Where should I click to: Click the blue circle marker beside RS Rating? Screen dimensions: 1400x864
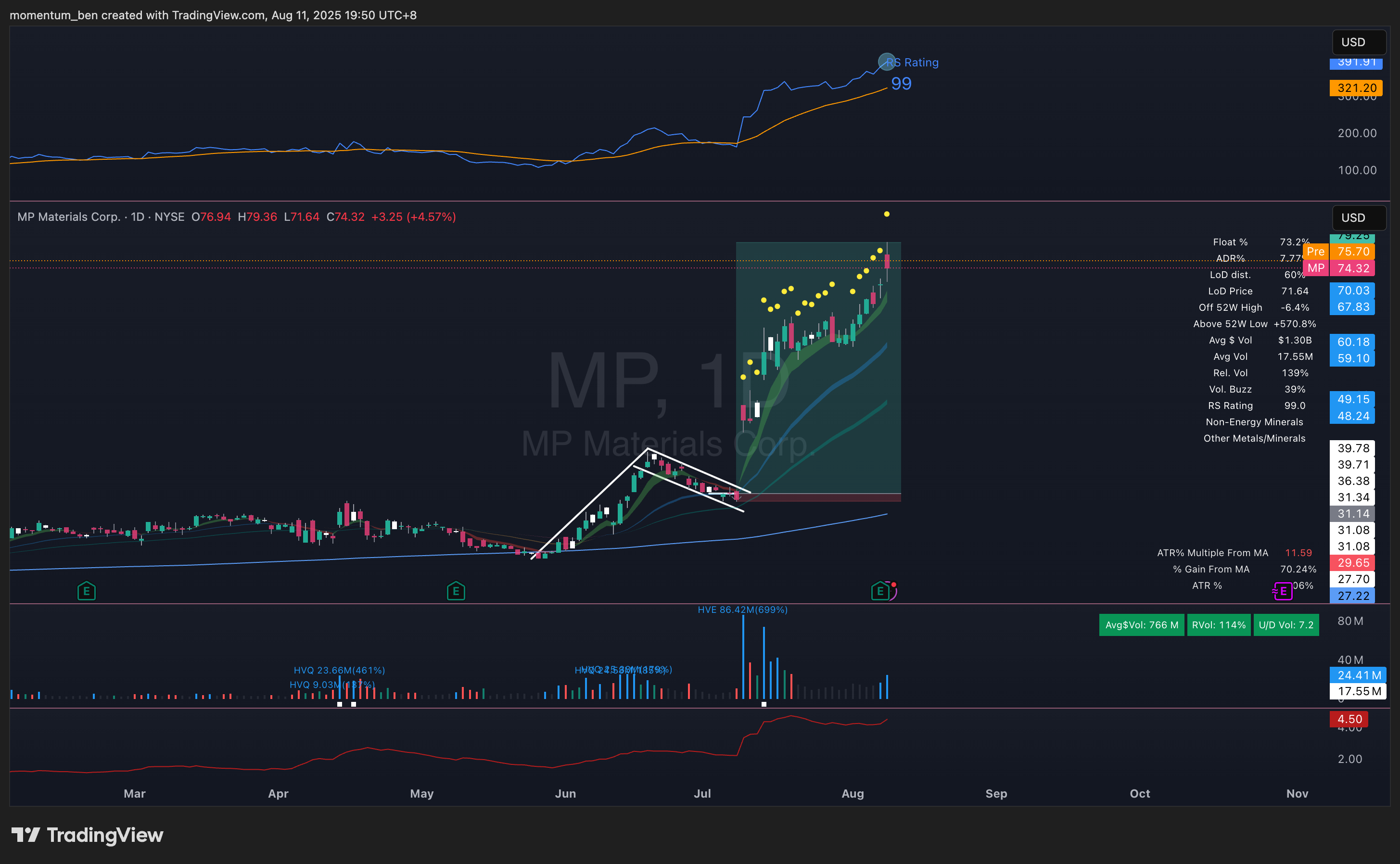(x=886, y=62)
